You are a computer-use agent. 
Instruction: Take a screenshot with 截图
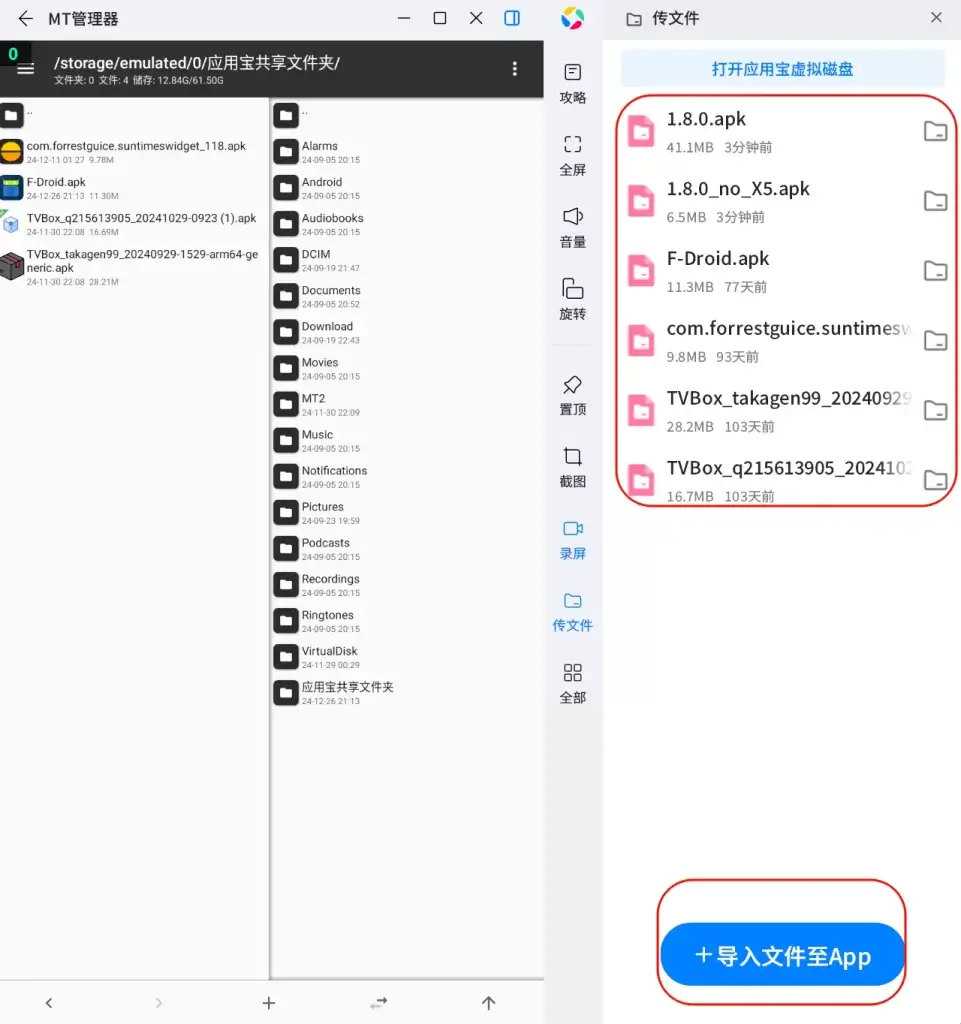(x=573, y=468)
